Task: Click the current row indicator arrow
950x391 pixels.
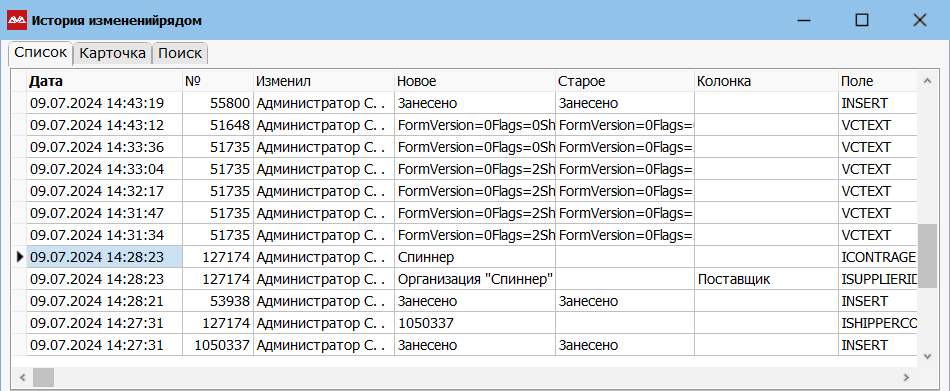Action: [20, 257]
